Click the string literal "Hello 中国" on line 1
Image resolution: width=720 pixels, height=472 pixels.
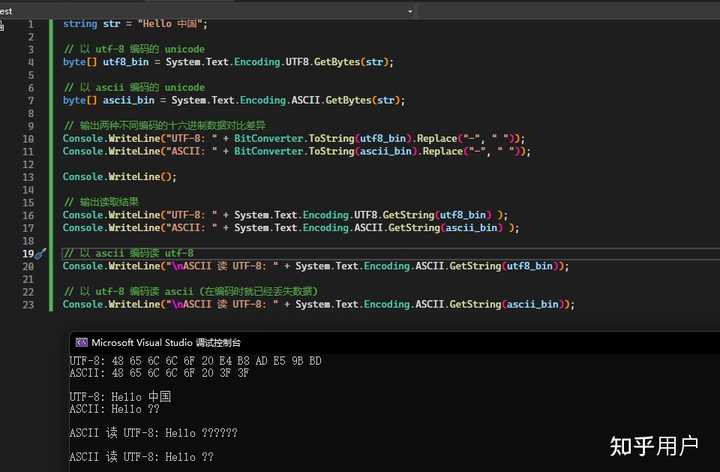pos(169,23)
